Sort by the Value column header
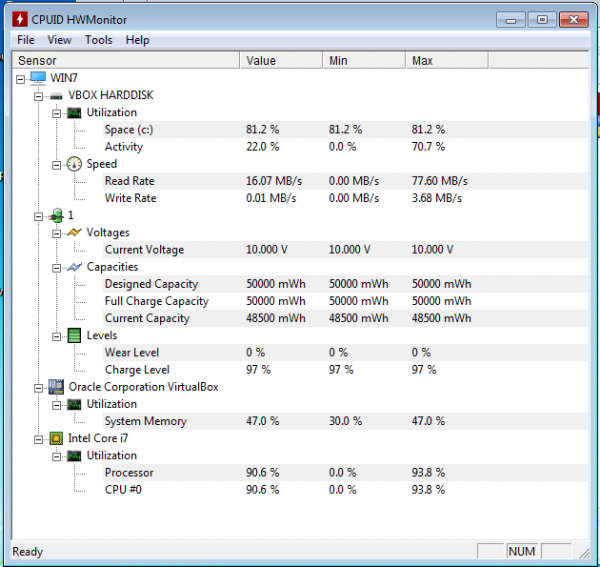The height and width of the screenshot is (567, 600). point(281,61)
